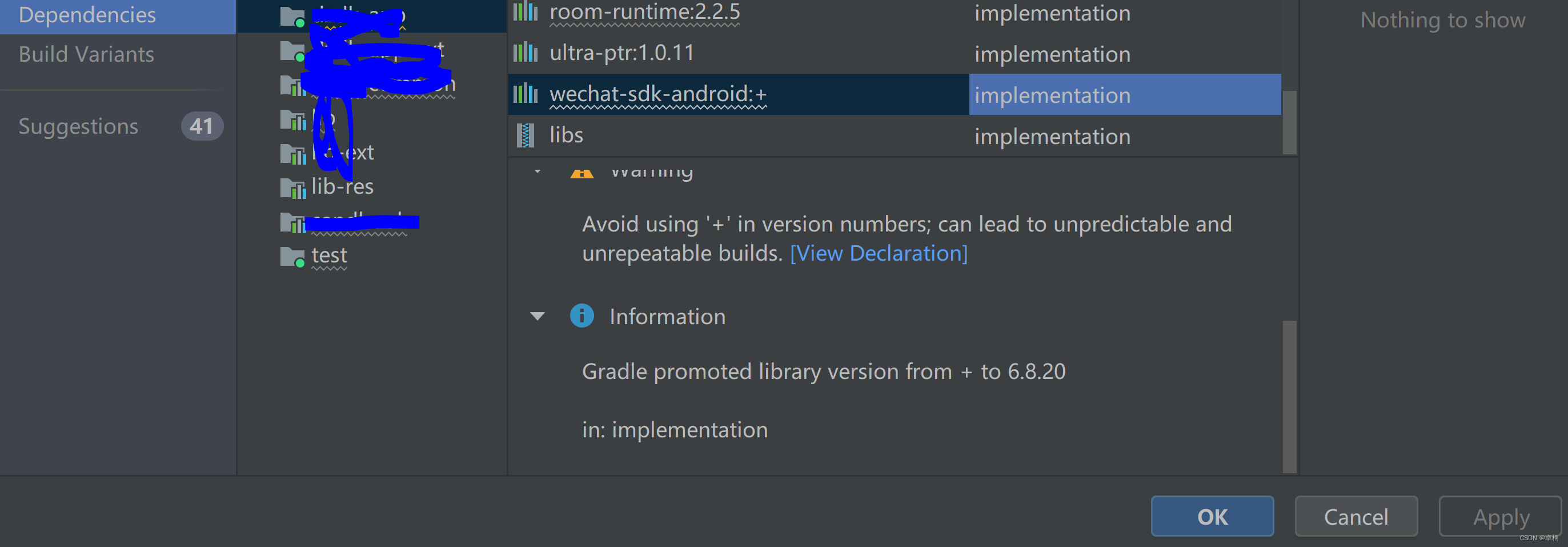Dismiss dialog with Cancel button
Viewport: 1568px width, 547px height.
pos(1356,517)
